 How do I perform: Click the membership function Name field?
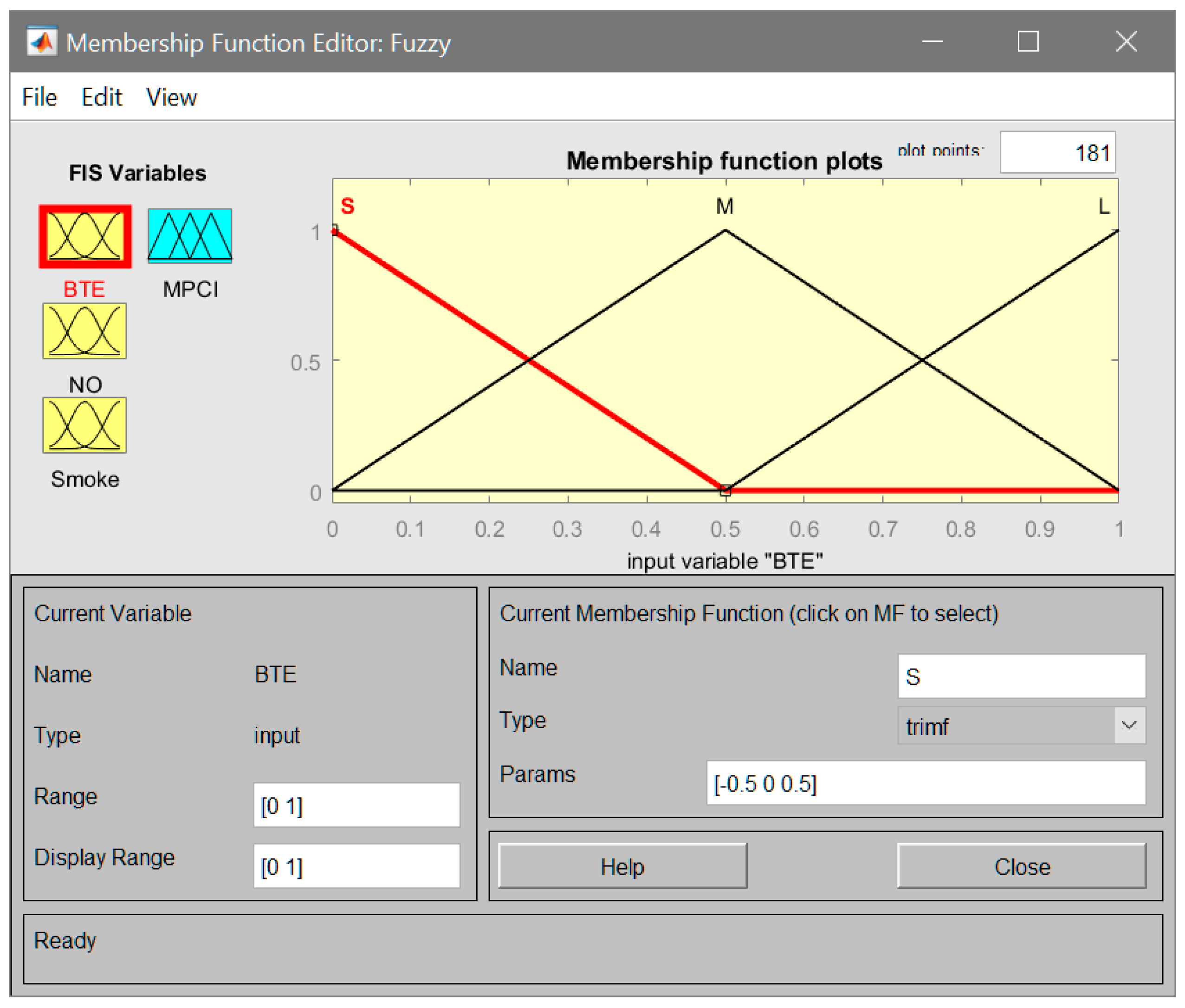(1021, 676)
